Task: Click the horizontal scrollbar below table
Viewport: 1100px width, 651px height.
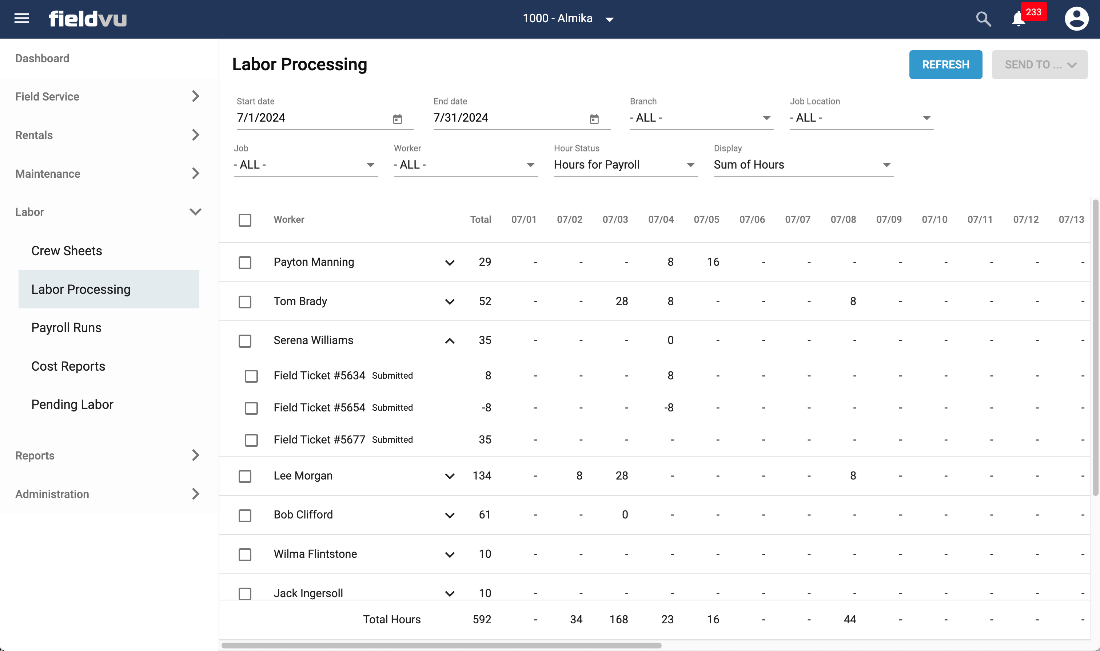Action: (x=440, y=646)
